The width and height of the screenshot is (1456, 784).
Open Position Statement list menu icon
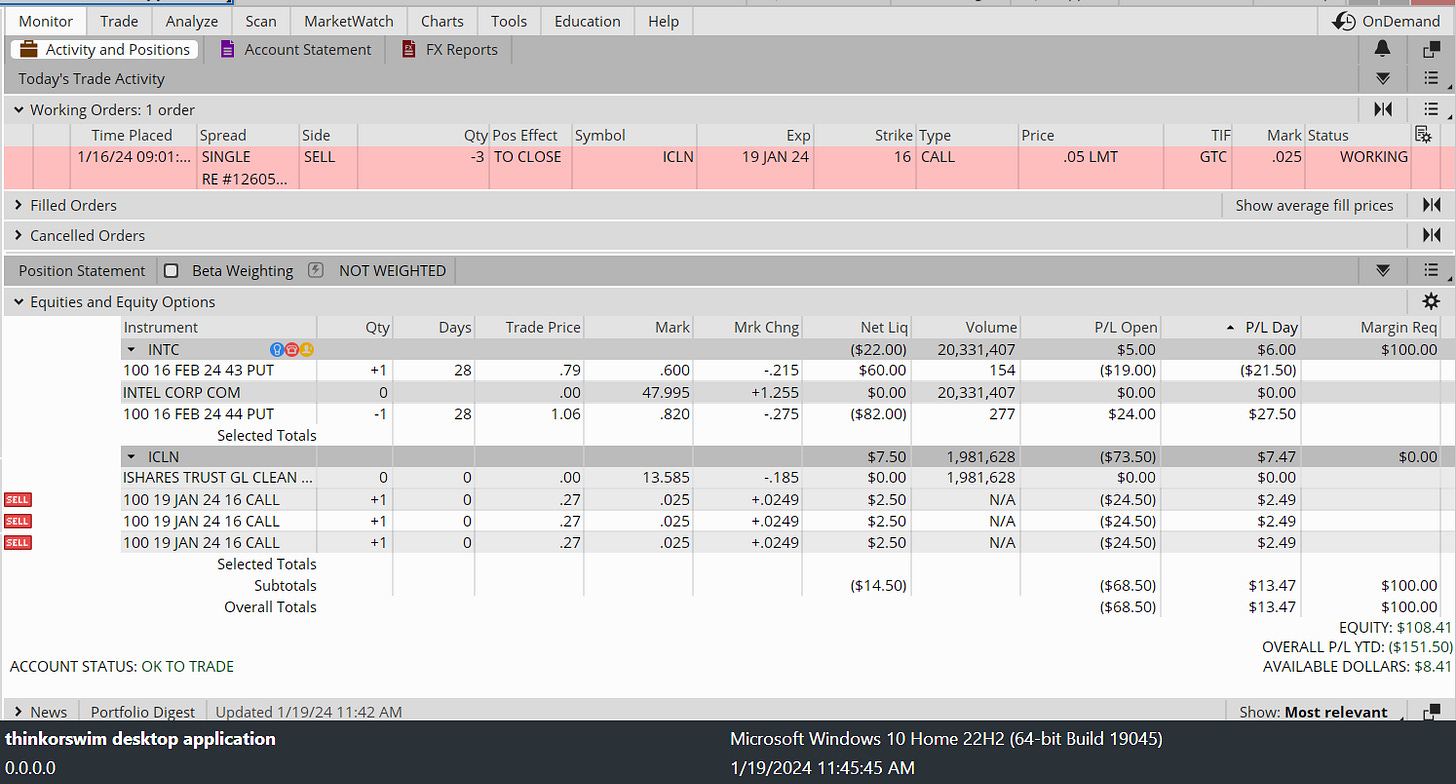pos(1431,270)
